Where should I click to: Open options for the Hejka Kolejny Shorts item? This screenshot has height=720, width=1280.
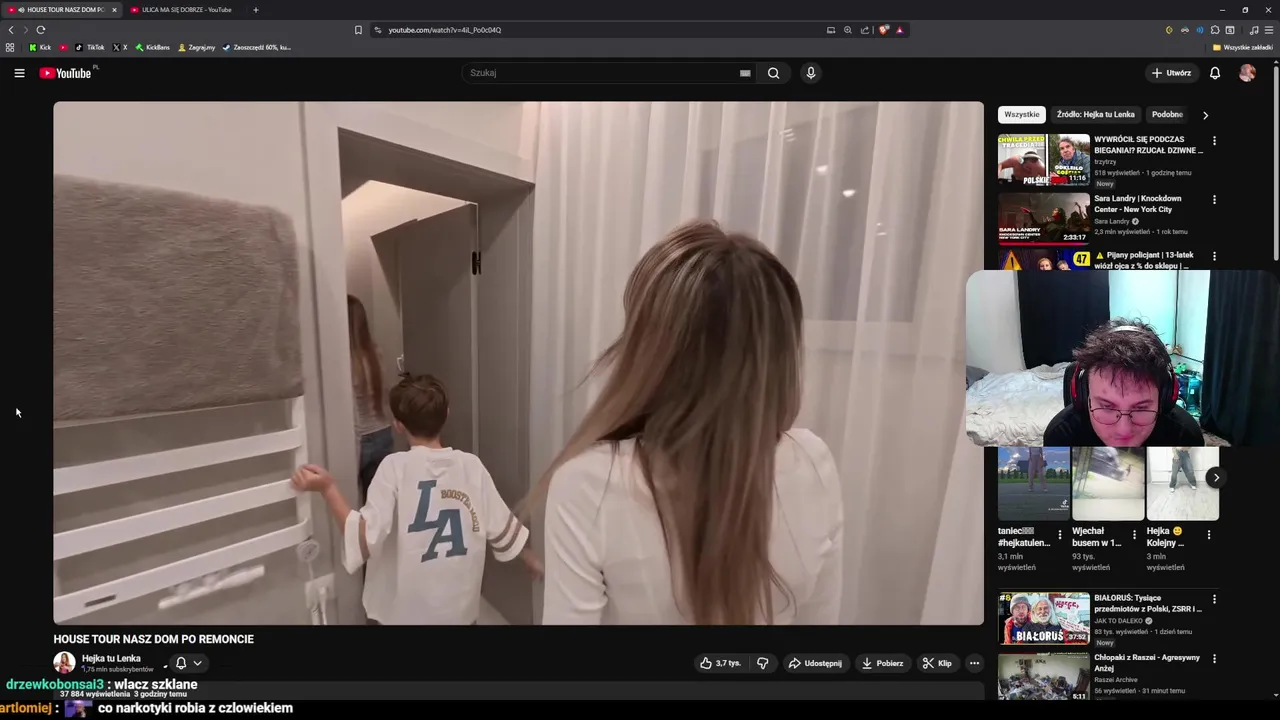(1209, 535)
